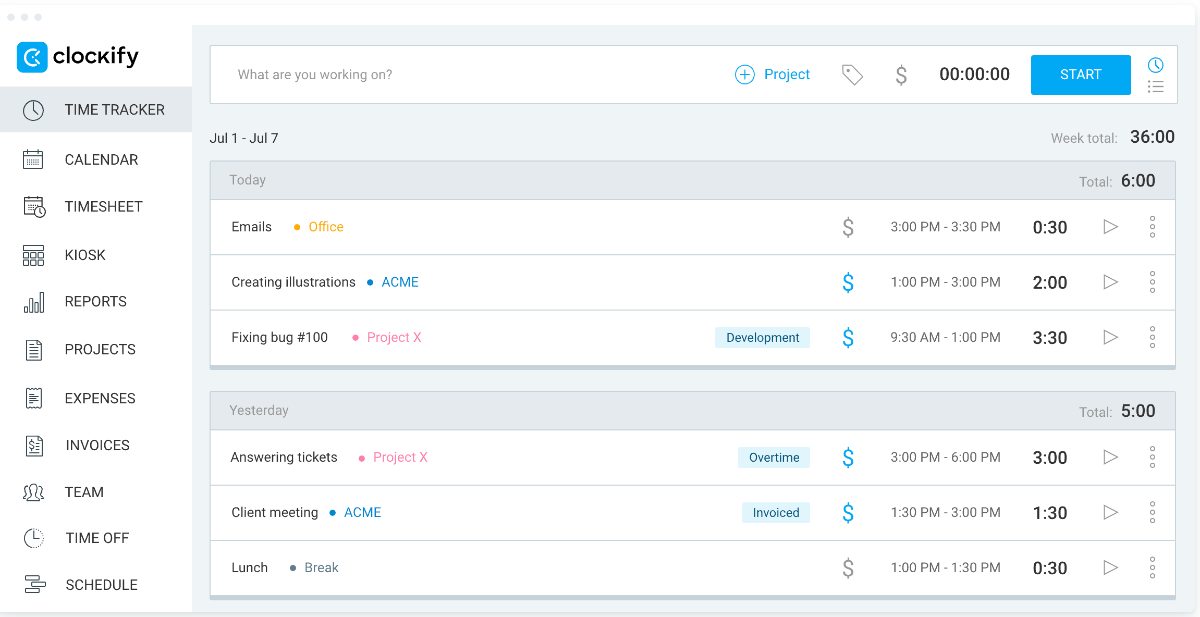View the Reports page
The image size is (1200, 617).
(96, 302)
